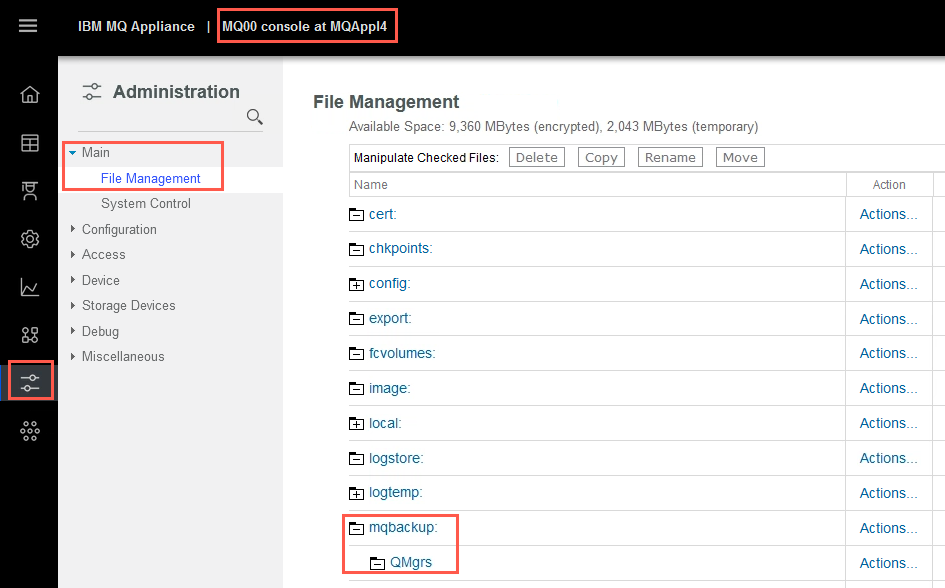The height and width of the screenshot is (588, 945).
Task: Open the QMgrs folder link
Action: tap(411, 563)
